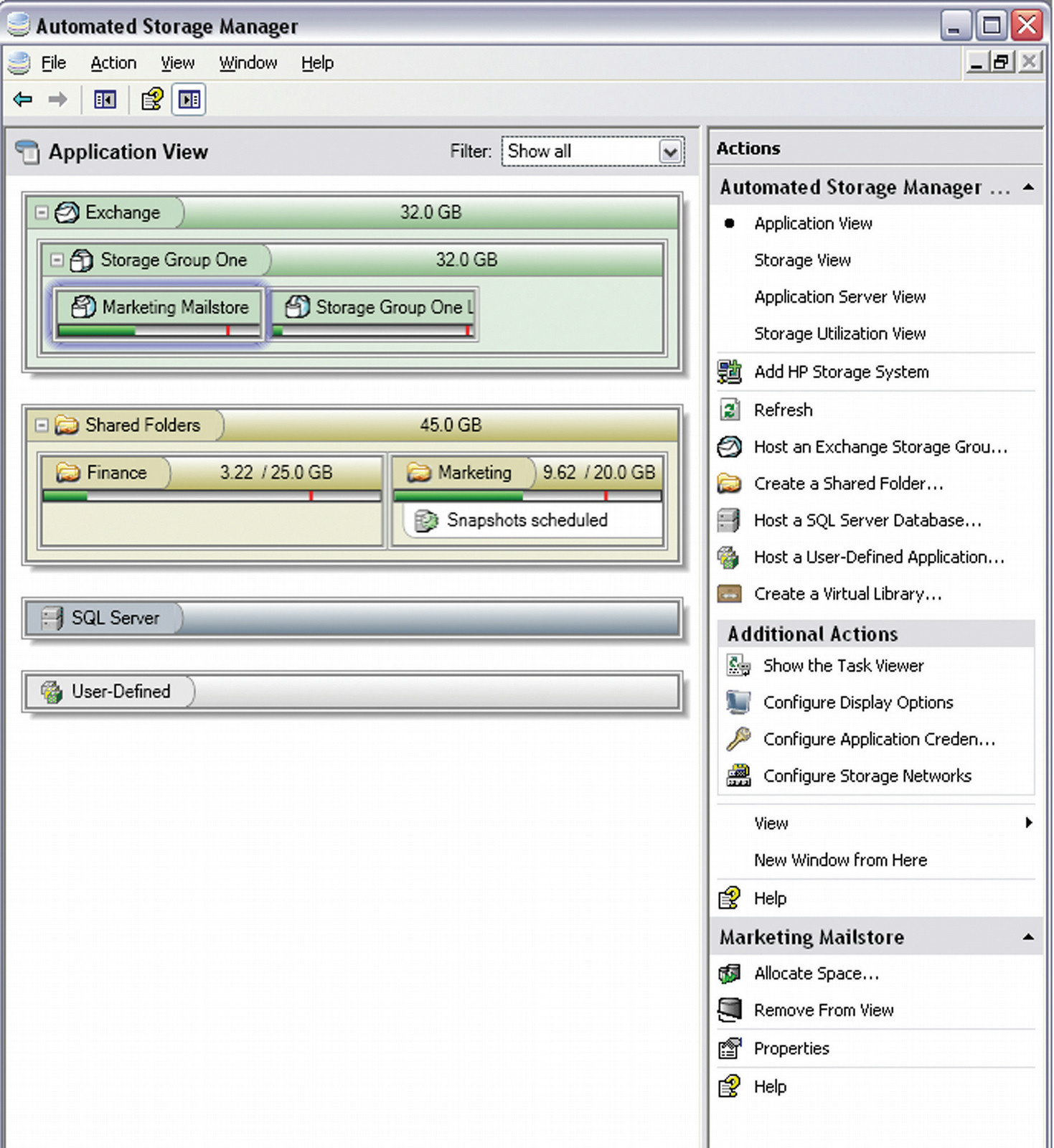Collapse the Marketing Mailstore actions section

pos(1028,936)
